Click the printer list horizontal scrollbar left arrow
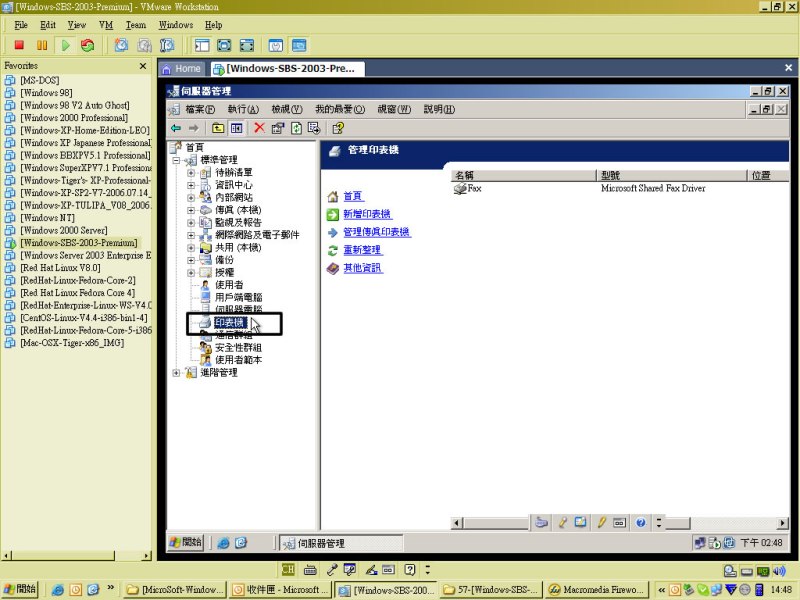This screenshot has width=800, height=600. click(457, 523)
